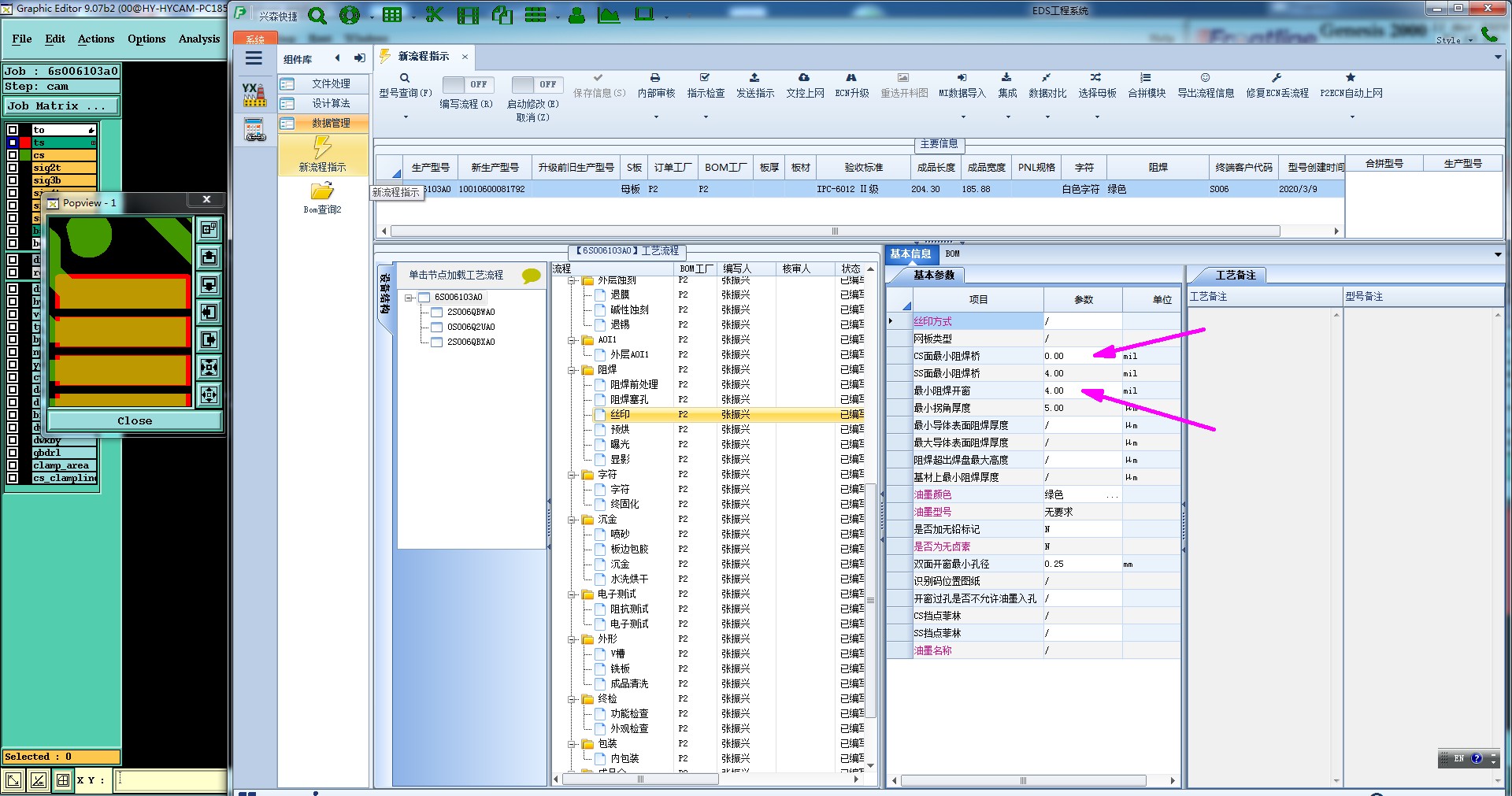Screen dimensions: 1512x796
Task: Check the 'ts' layer checkbox
Action: (x=13, y=143)
